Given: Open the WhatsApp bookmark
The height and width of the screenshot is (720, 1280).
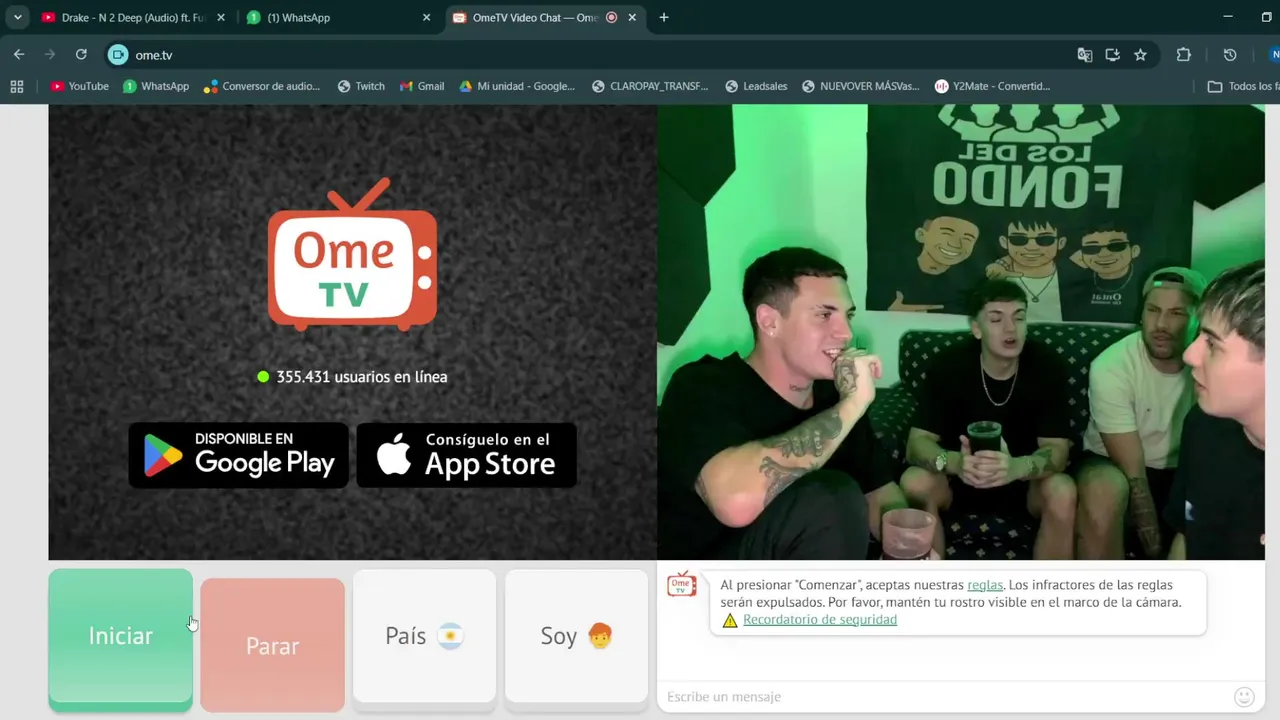Looking at the screenshot, I should coord(156,87).
